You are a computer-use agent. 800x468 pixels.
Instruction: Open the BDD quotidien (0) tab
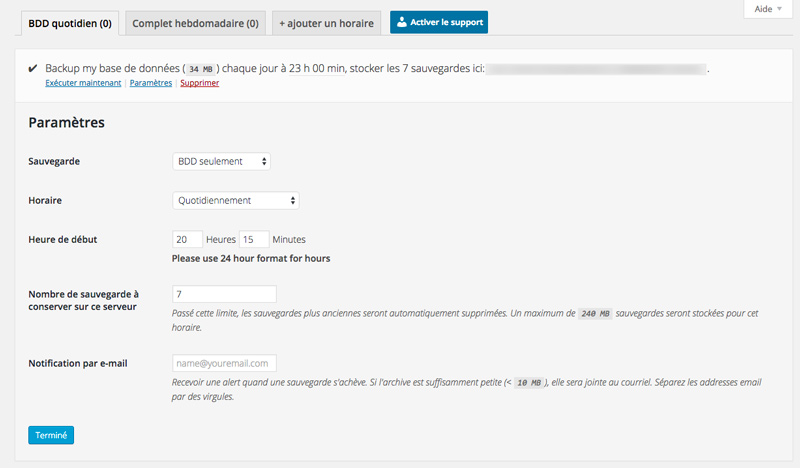pos(70,23)
